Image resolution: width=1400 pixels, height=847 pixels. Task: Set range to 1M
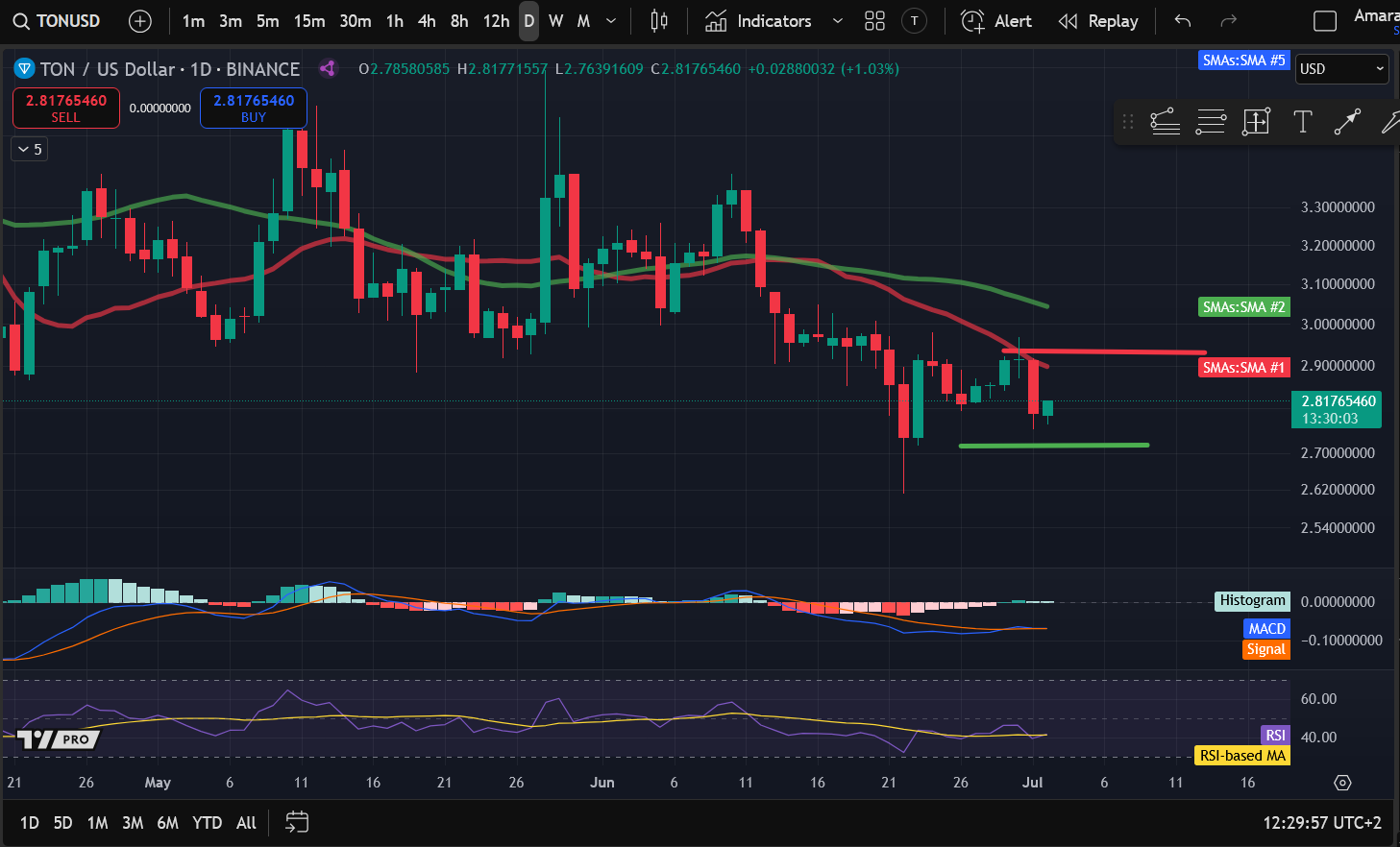point(97,823)
